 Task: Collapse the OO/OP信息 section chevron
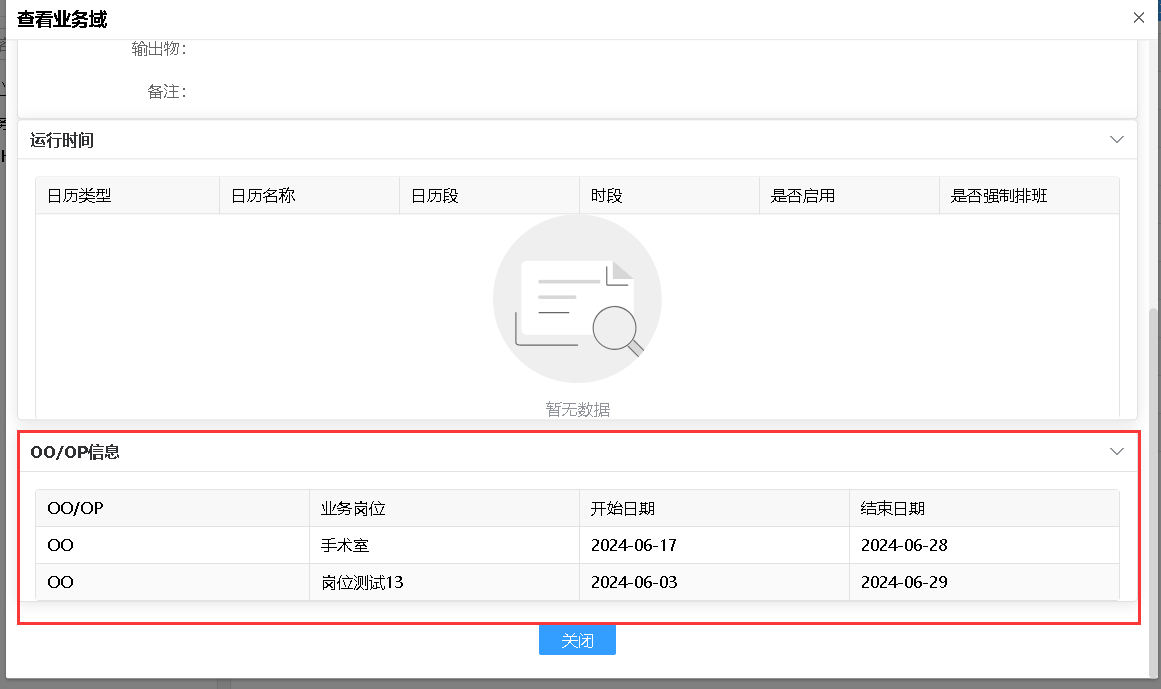click(x=1117, y=452)
